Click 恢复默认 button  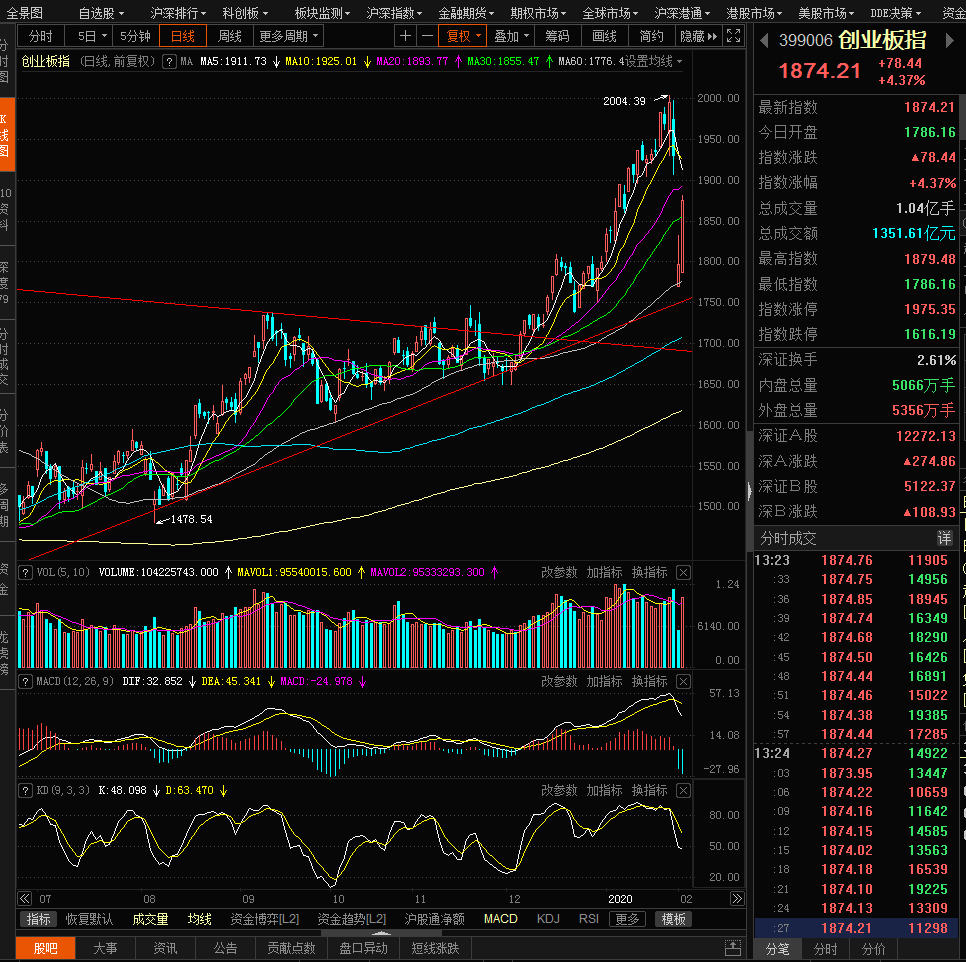(x=89, y=920)
